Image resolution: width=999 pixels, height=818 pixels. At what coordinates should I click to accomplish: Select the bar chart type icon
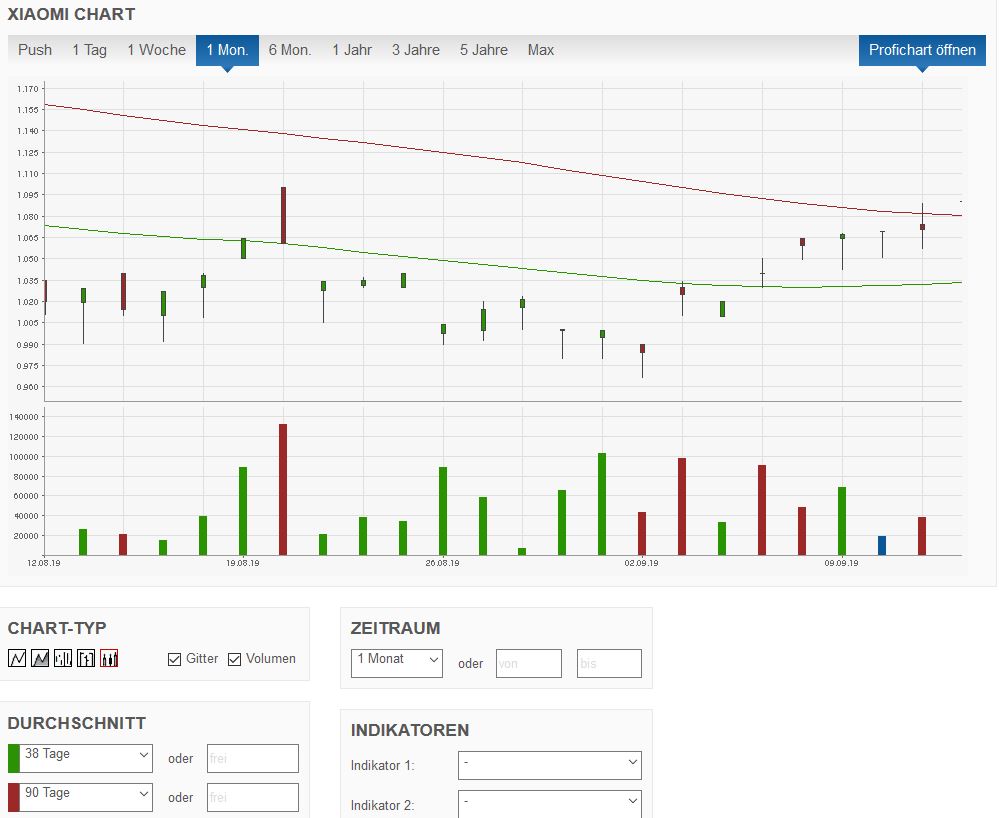point(63,658)
